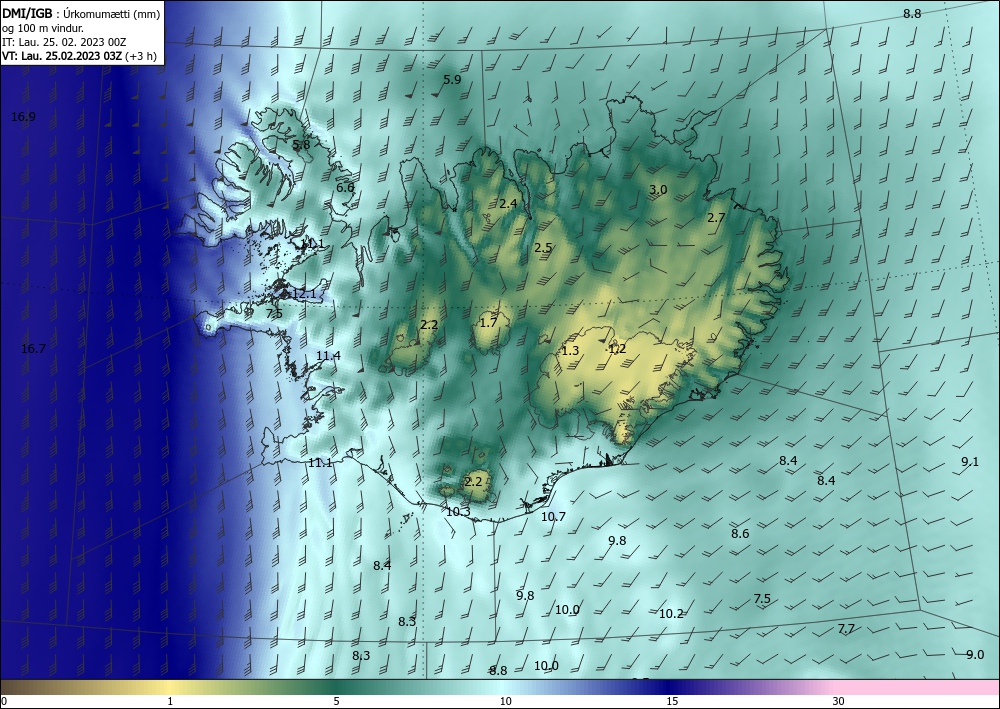Click the dark navy section of the color scale
1000x709 pixels.
(670, 687)
